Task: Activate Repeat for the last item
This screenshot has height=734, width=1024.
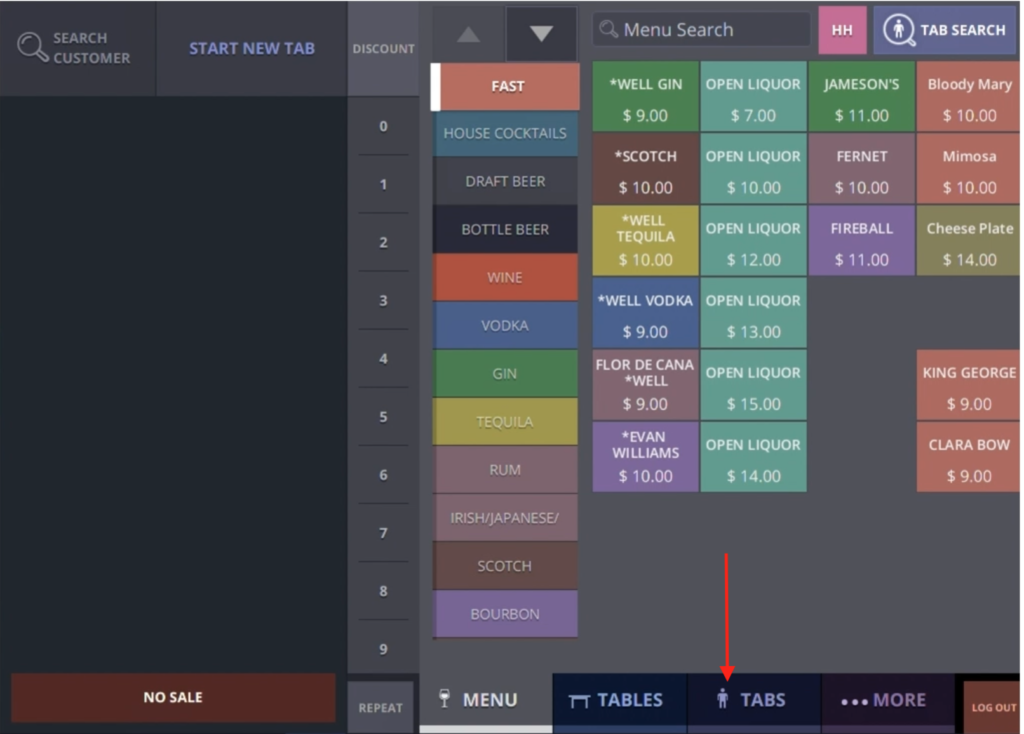Action: (381, 707)
